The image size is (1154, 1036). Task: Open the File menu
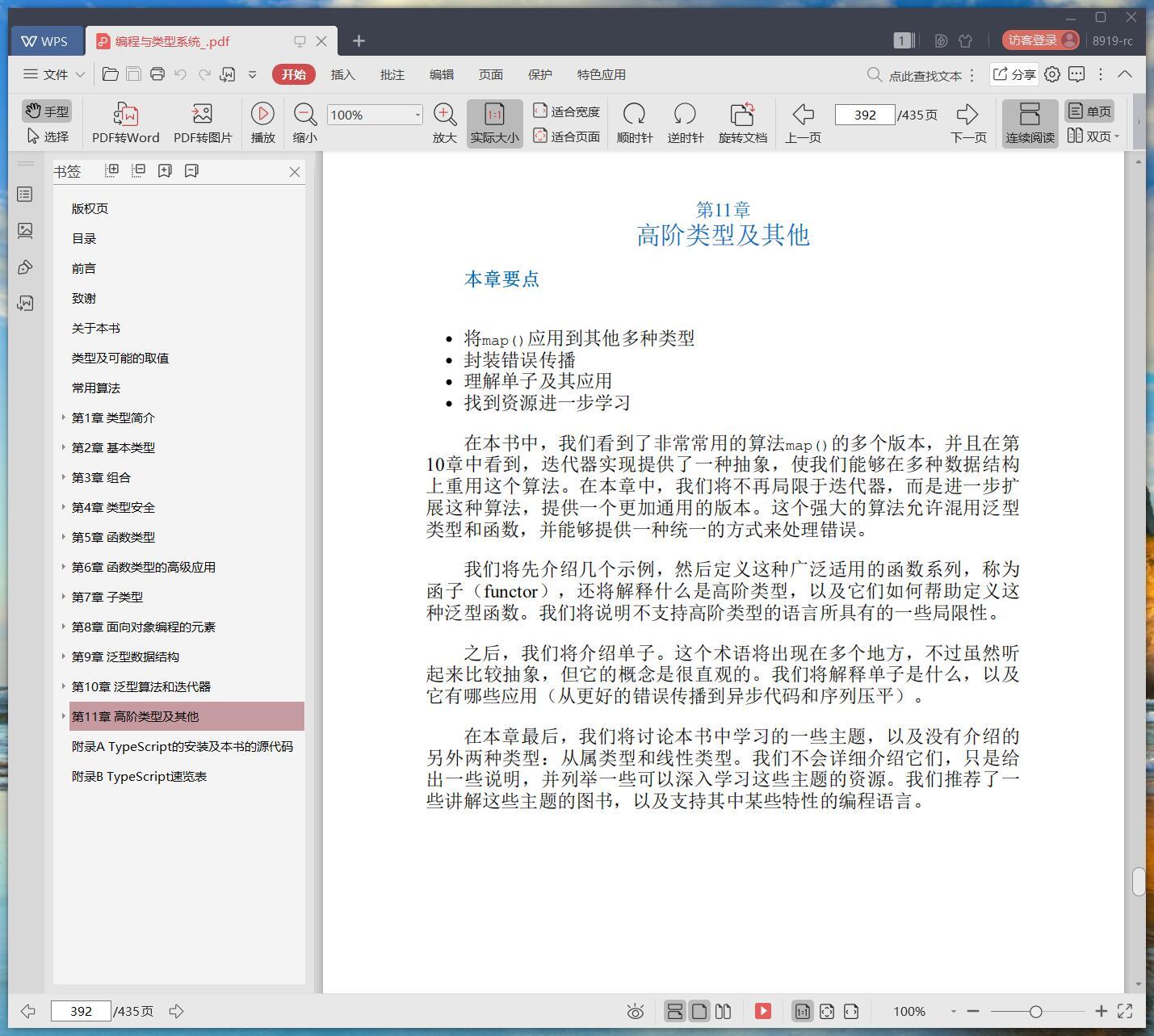click(x=54, y=74)
